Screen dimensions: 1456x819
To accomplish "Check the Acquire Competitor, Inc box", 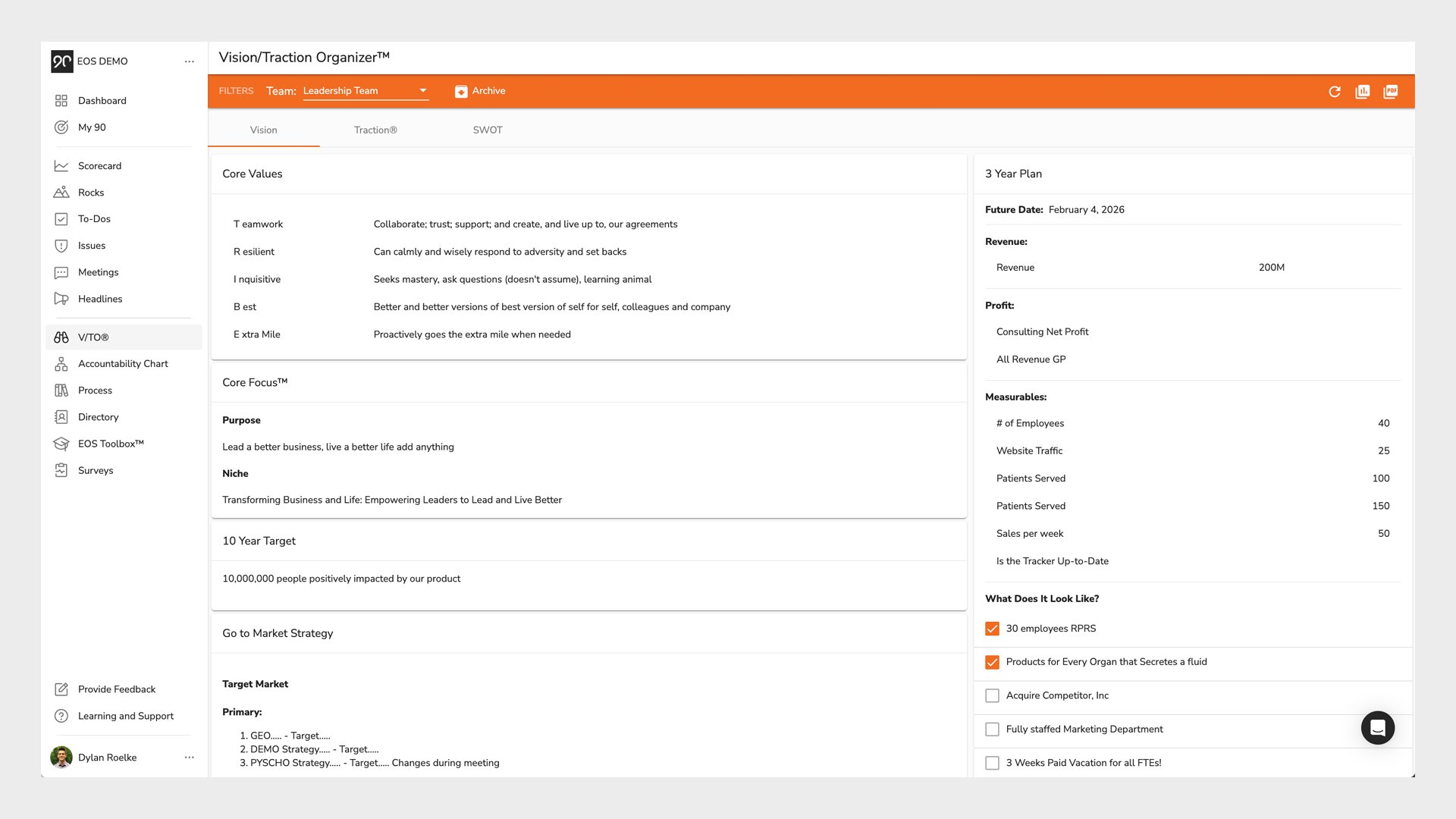I will click(x=992, y=695).
